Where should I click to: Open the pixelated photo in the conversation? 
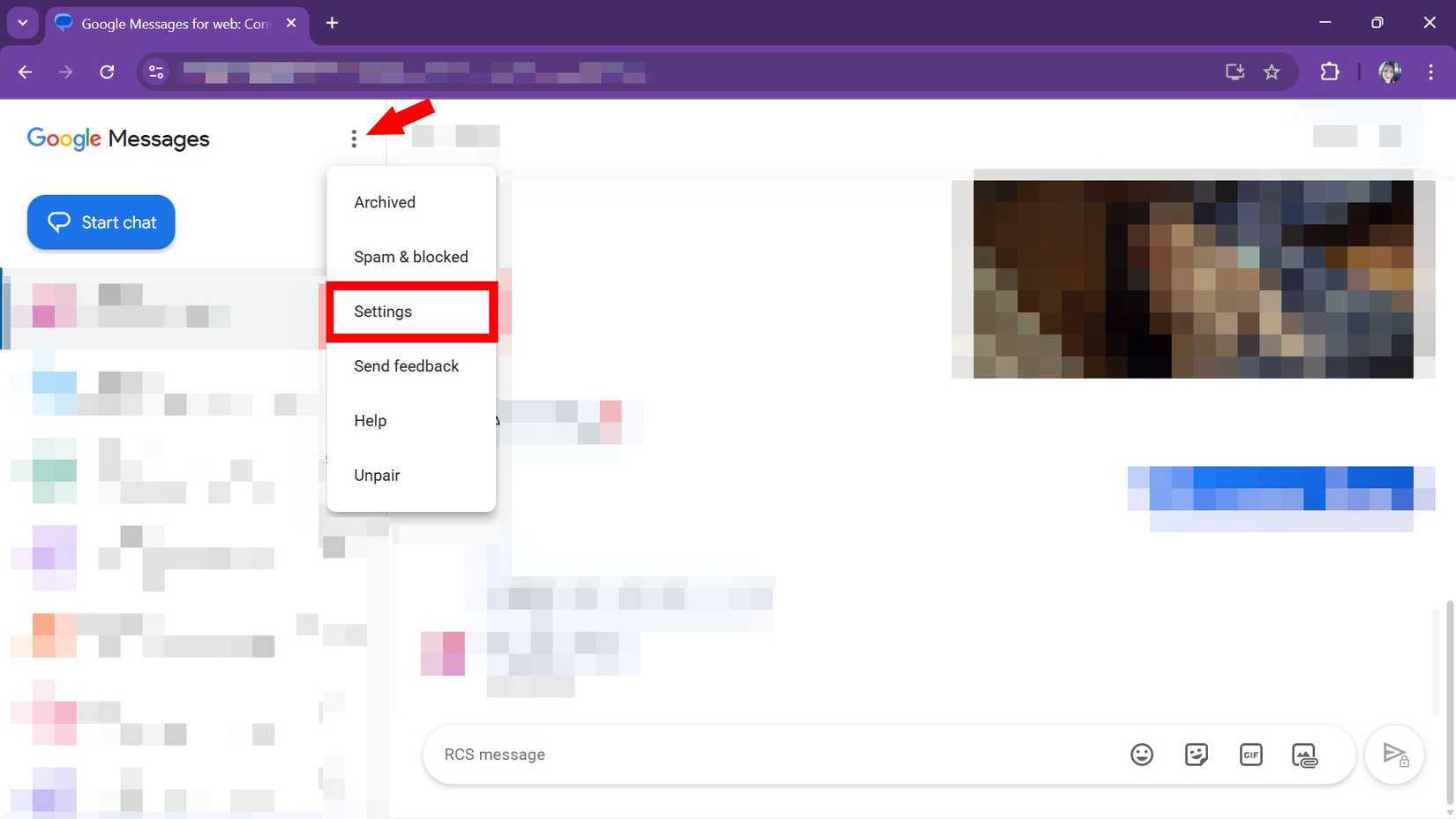click(x=1193, y=279)
